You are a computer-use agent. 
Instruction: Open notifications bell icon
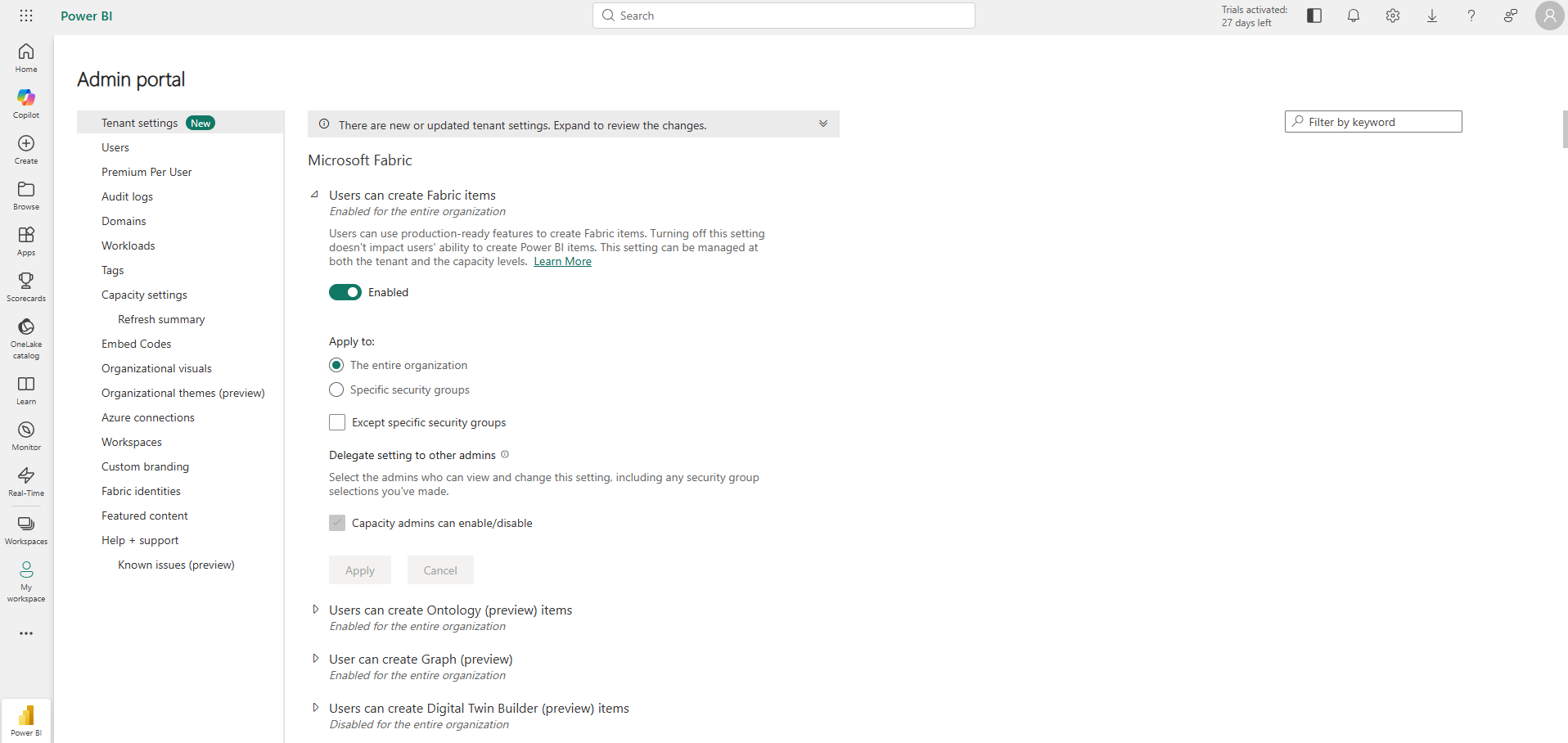pyautogui.click(x=1354, y=16)
